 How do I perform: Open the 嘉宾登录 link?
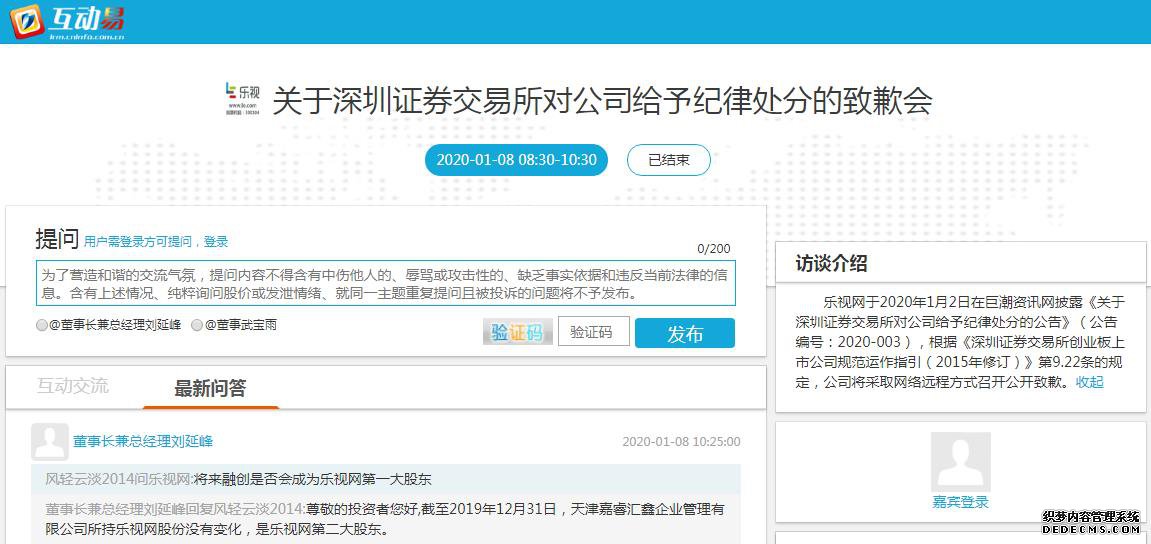[960, 502]
